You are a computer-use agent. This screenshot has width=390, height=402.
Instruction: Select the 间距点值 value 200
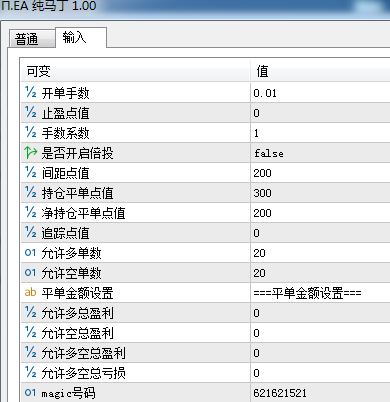(x=321, y=173)
